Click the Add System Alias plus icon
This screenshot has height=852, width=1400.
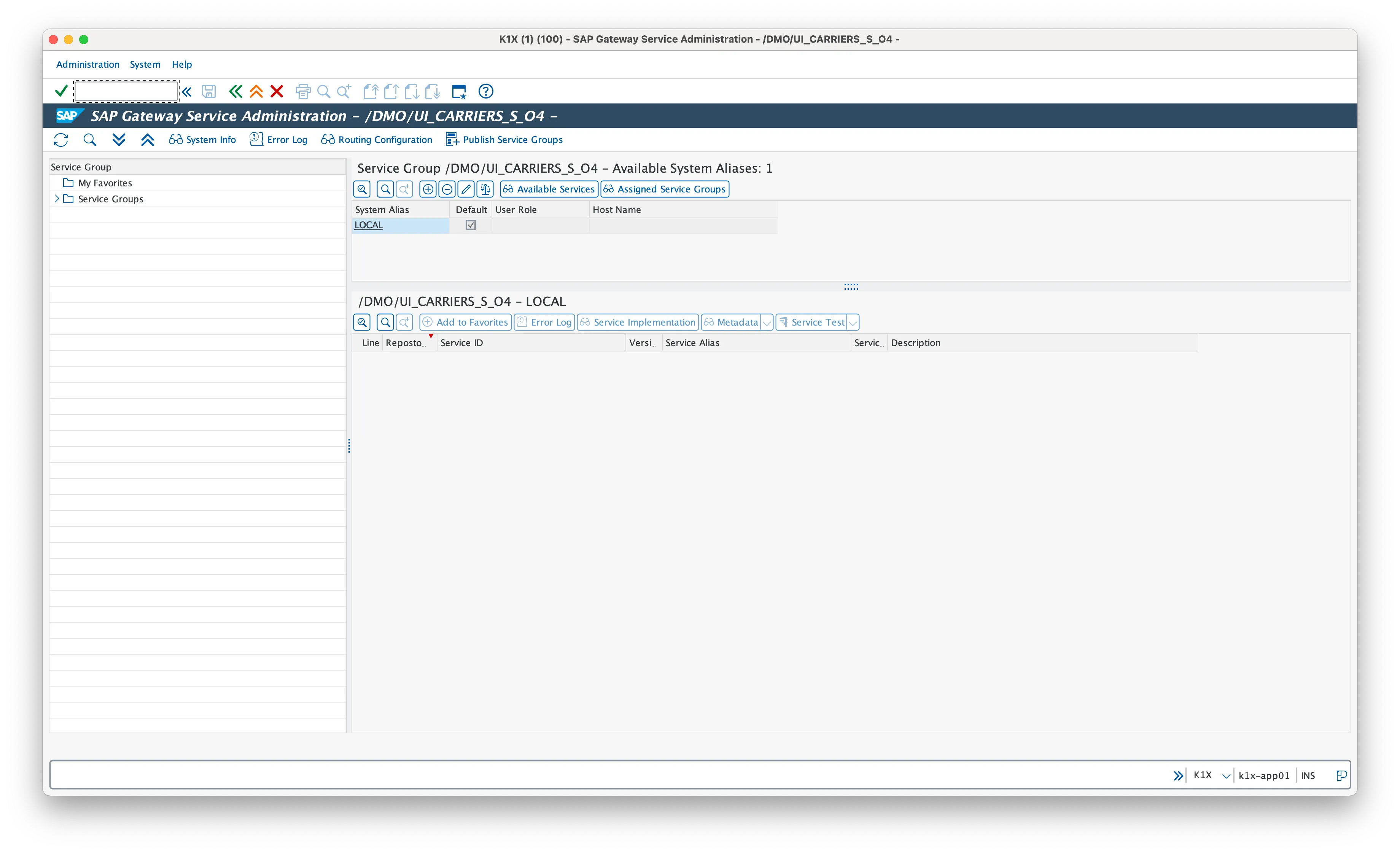pyautogui.click(x=428, y=189)
